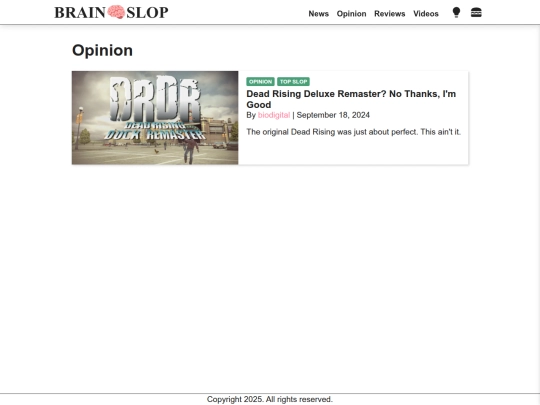
Task: Click the DRDR article thumbnail image
Action: (155, 118)
